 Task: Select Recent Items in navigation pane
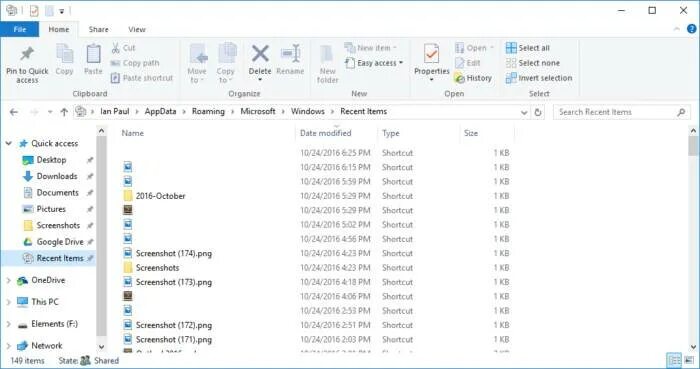(60, 258)
